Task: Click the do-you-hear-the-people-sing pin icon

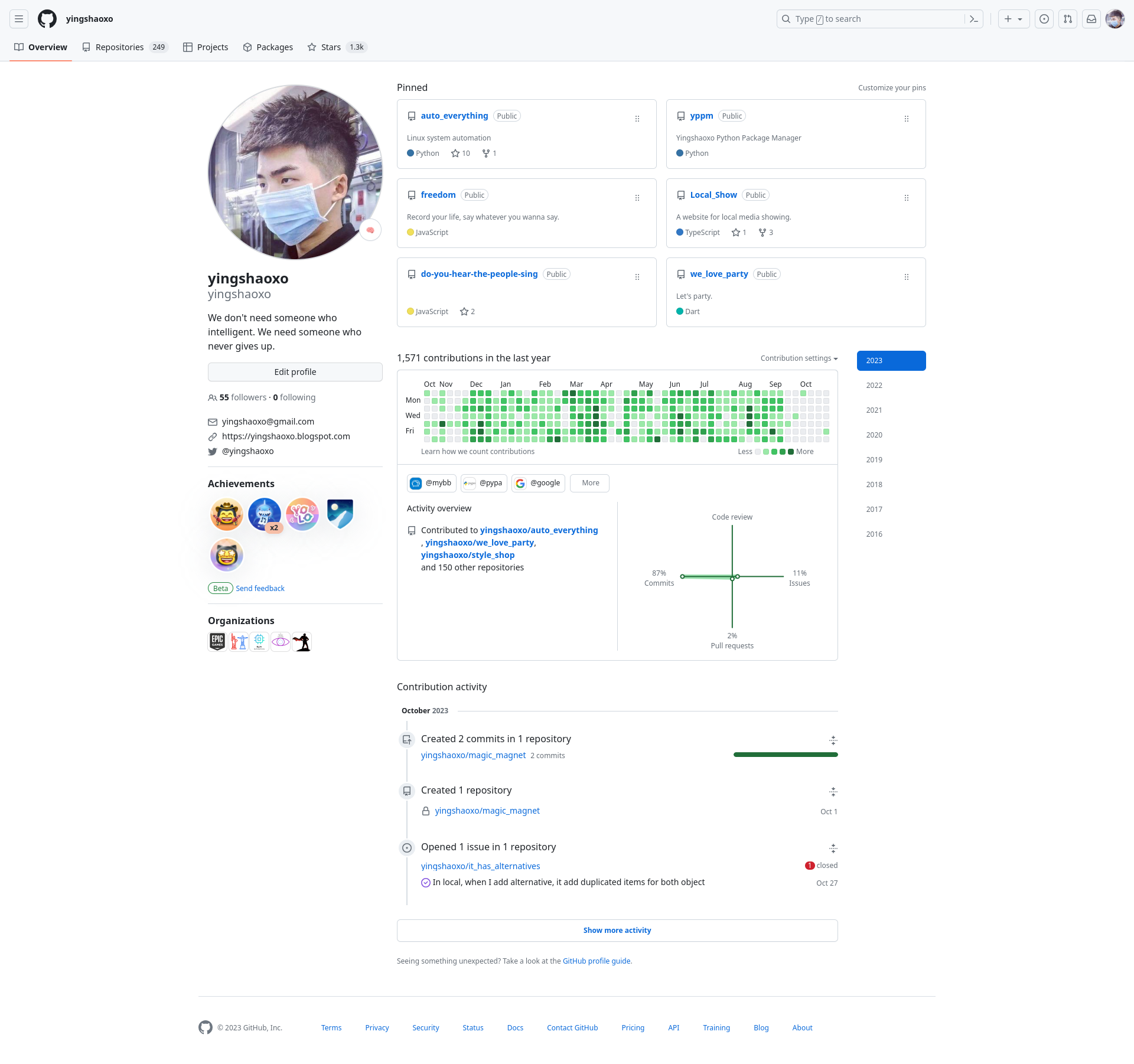Action: [638, 278]
